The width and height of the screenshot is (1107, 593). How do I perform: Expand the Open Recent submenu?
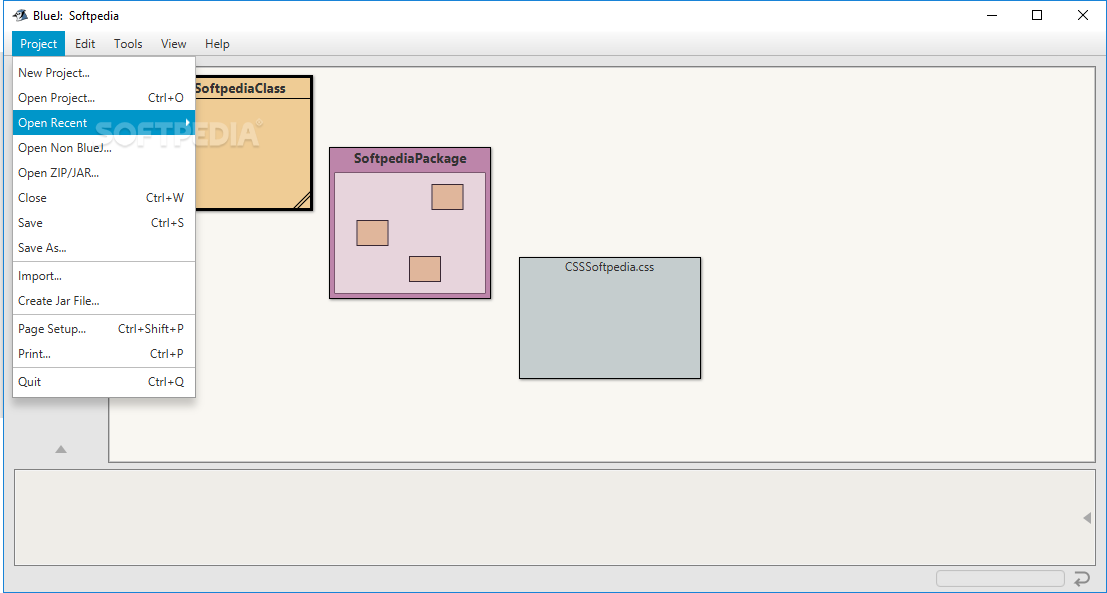pos(104,123)
